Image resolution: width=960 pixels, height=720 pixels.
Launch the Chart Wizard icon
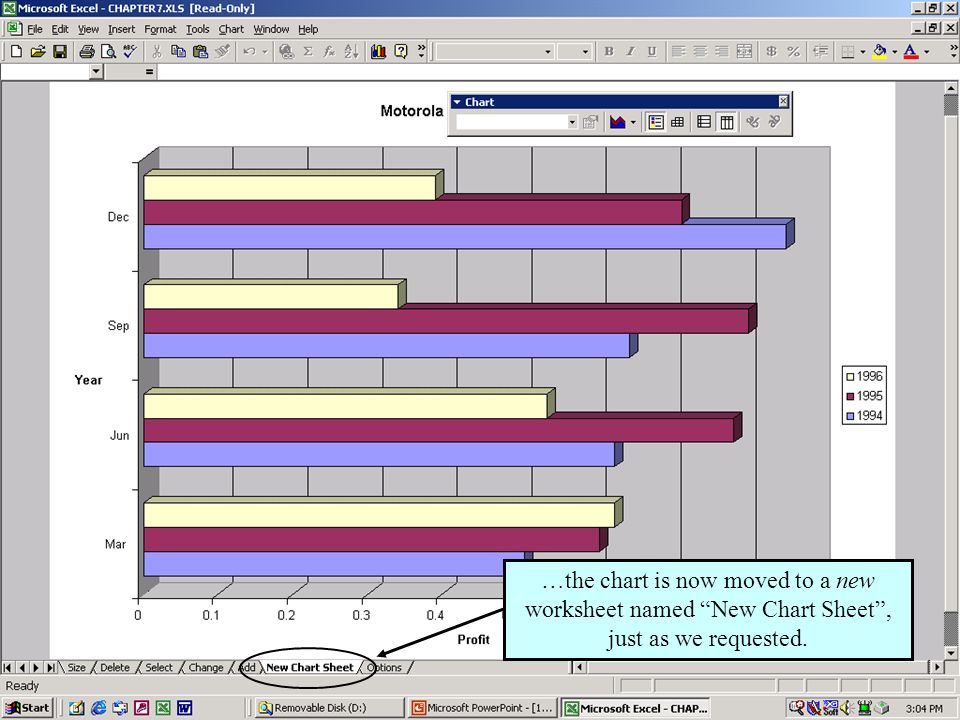pos(378,51)
